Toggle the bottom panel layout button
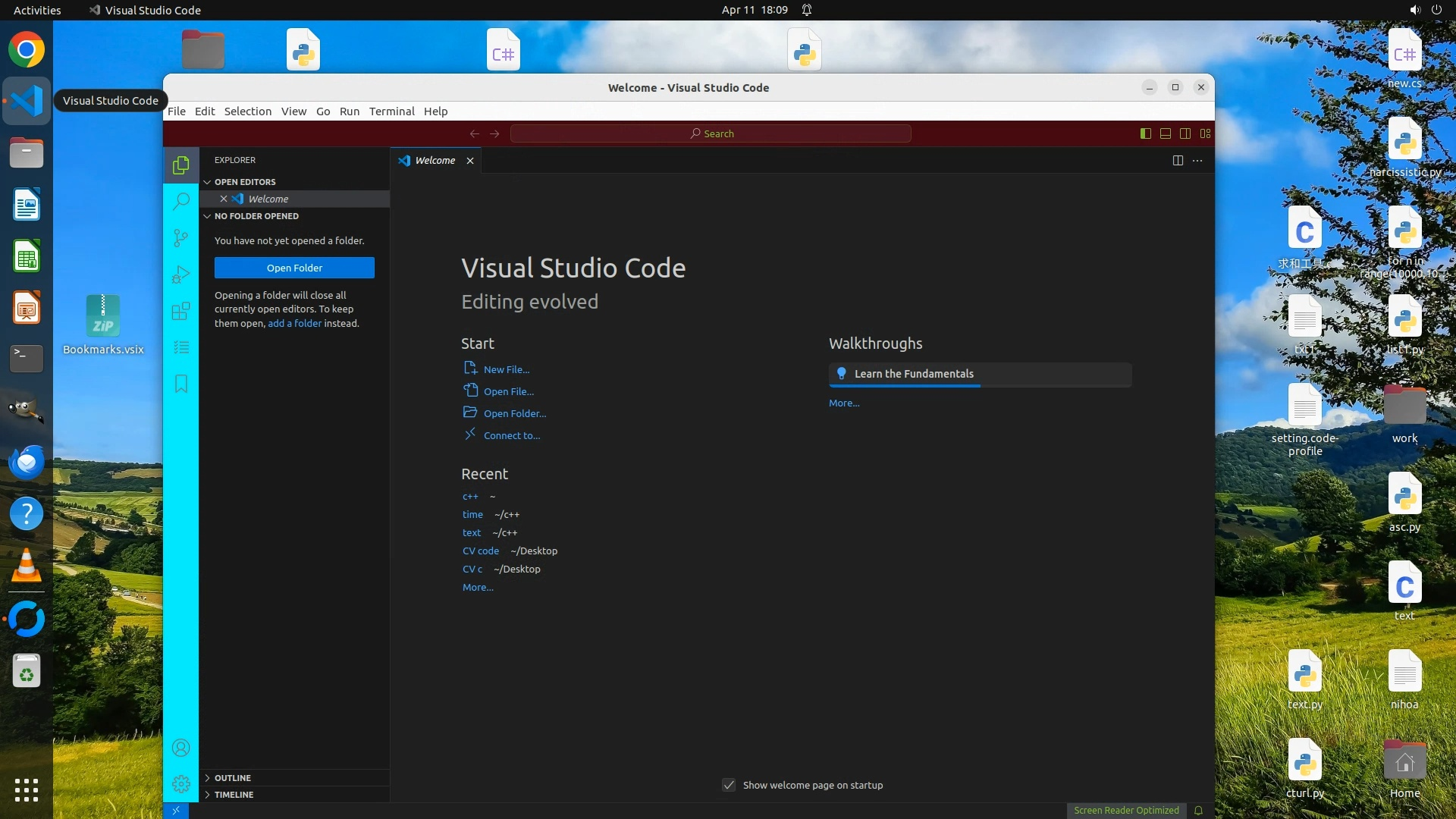 click(1166, 133)
